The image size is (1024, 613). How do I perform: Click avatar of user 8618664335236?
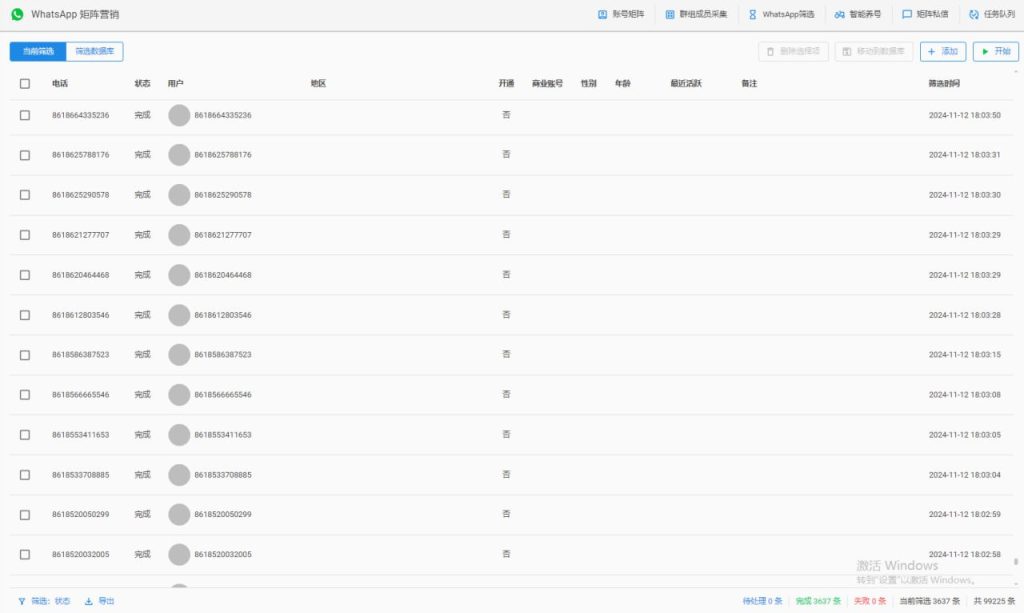(x=179, y=115)
